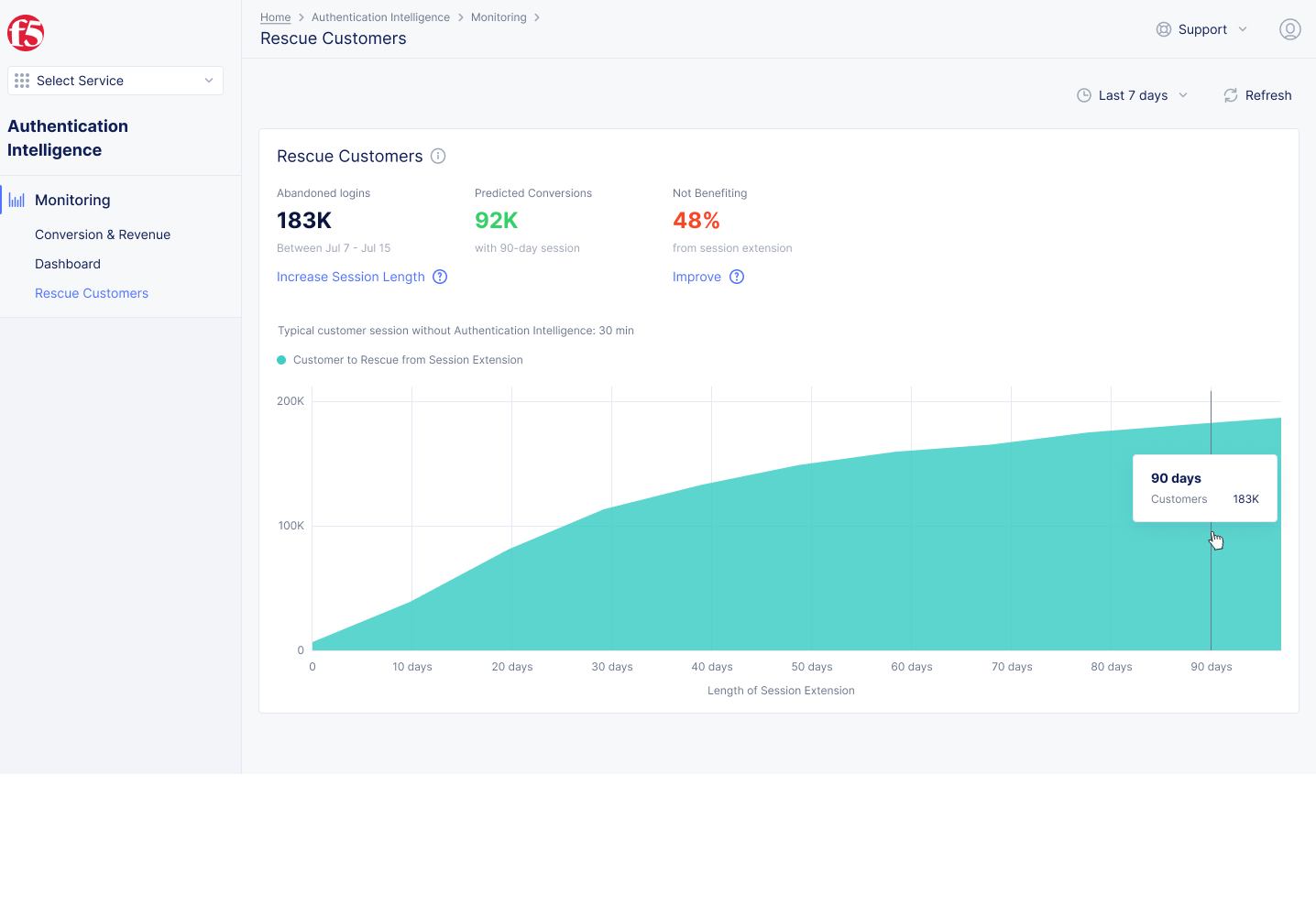This screenshot has width=1316, height=916.
Task: Click the Improve link
Action: tap(696, 277)
